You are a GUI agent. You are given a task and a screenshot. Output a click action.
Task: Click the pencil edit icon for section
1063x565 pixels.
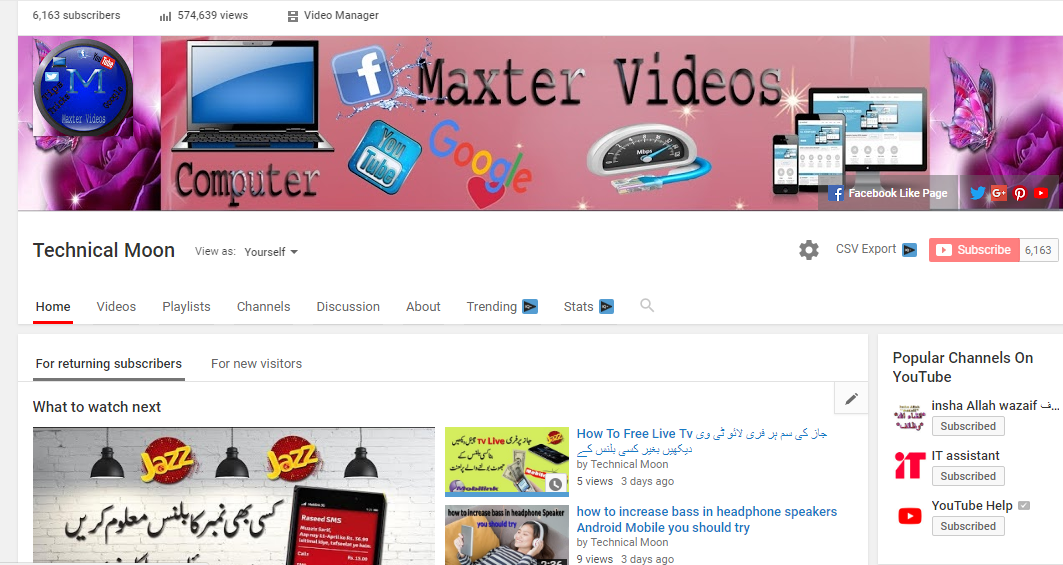coord(851,398)
